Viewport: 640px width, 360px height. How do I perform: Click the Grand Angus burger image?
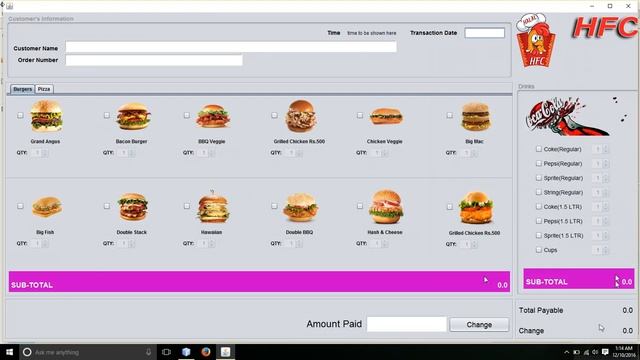point(47,116)
